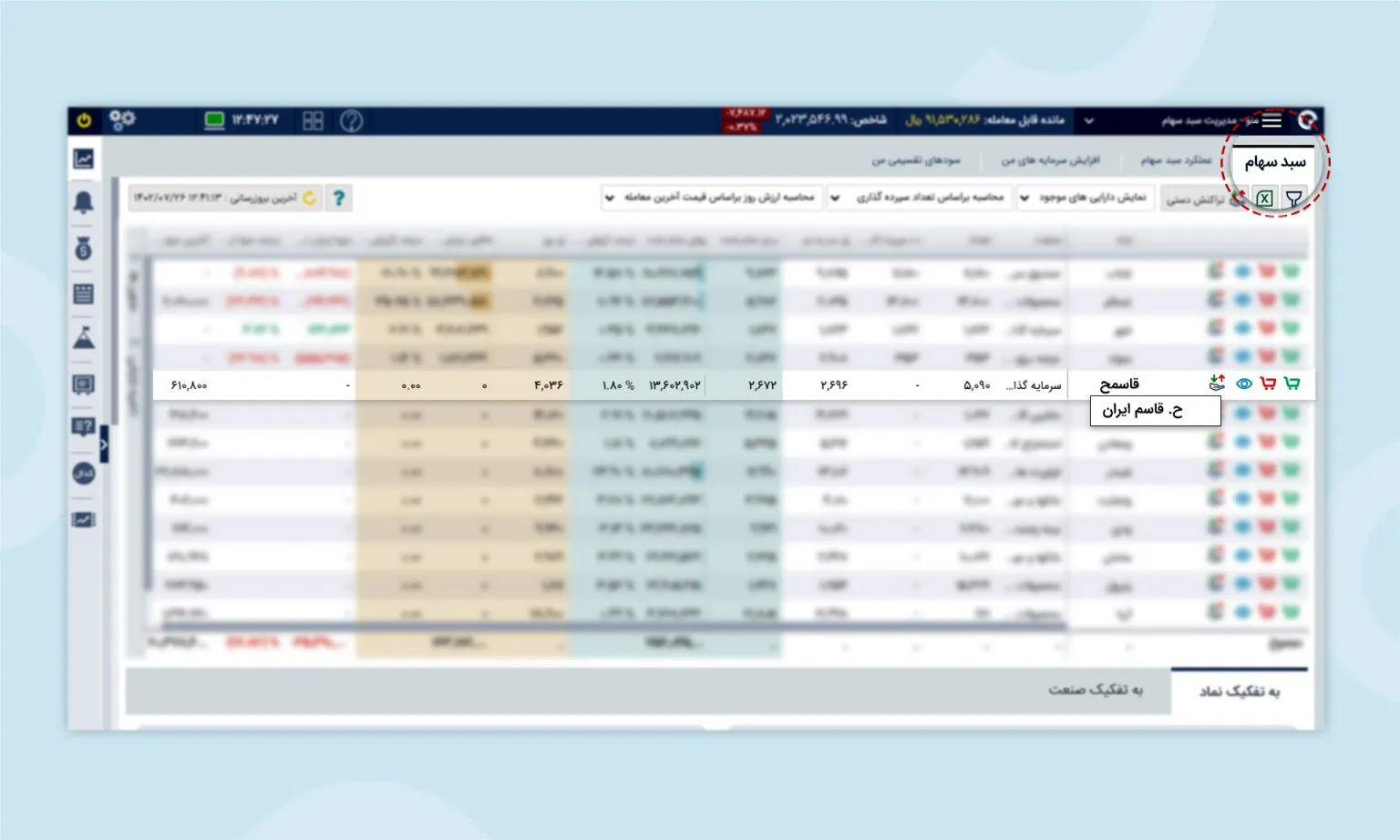
Task: Open the hamburger menu icon
Action: (1271, 120)
